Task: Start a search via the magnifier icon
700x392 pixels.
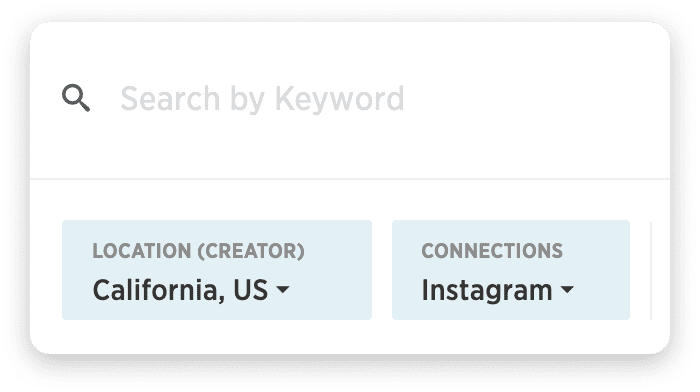Action: pyautogui.click(x=76, y=98)
